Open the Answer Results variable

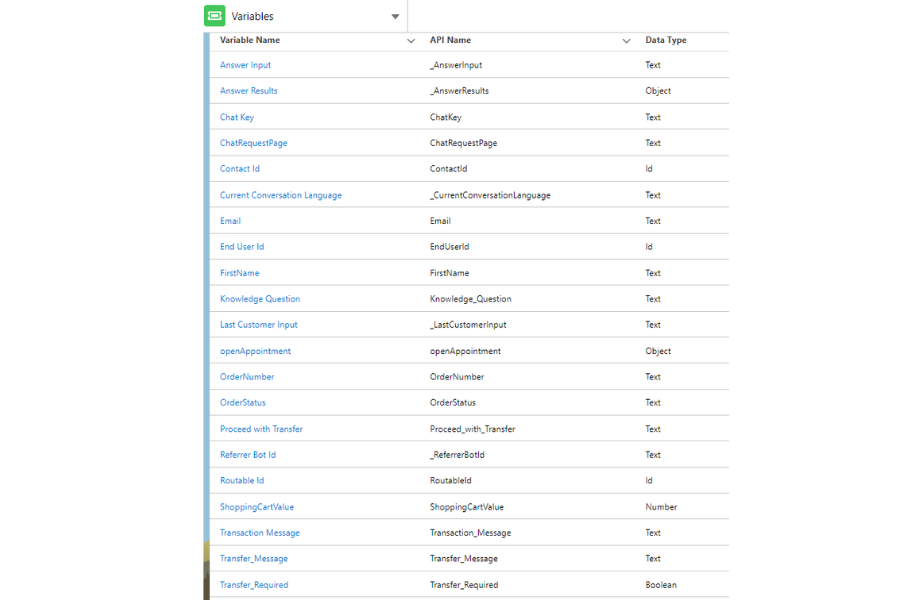pos(249,91)
